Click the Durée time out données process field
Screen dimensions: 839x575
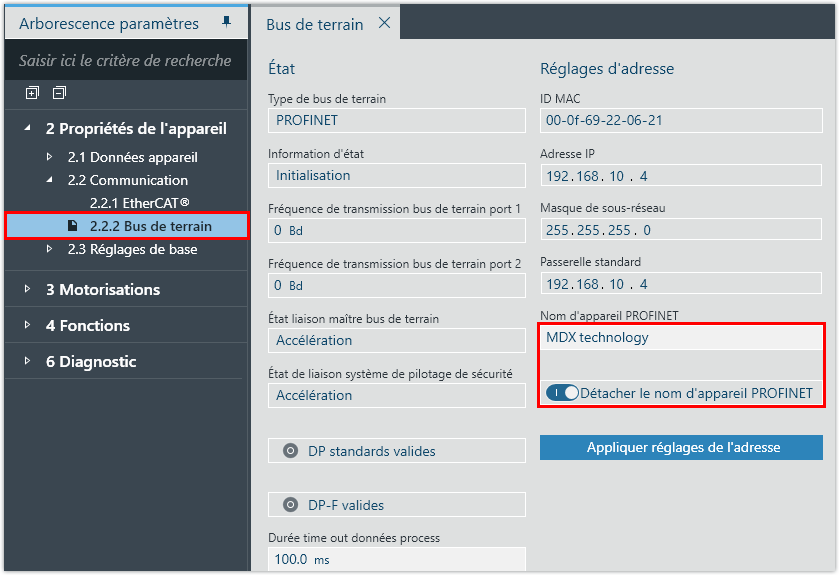click(x=396, y=560)
